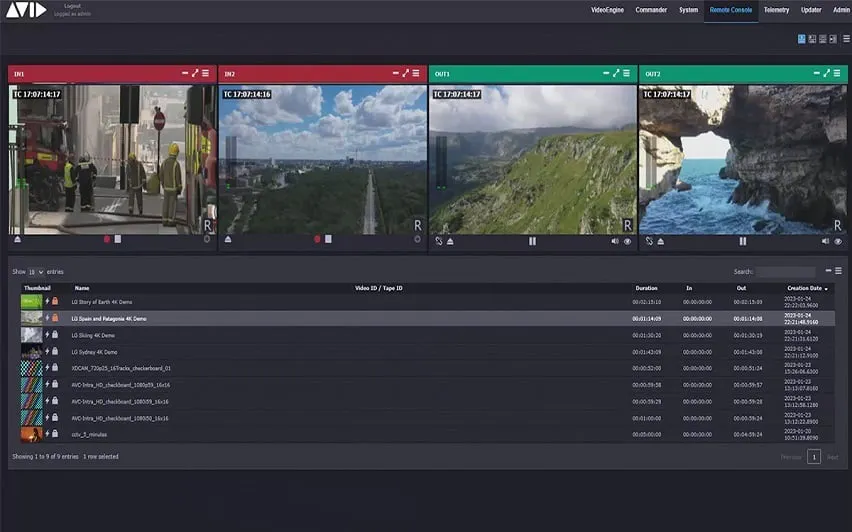Expand the IN2 panel to fullscreen
Viewport: 852px width, 532px height.
click(405, 73)
